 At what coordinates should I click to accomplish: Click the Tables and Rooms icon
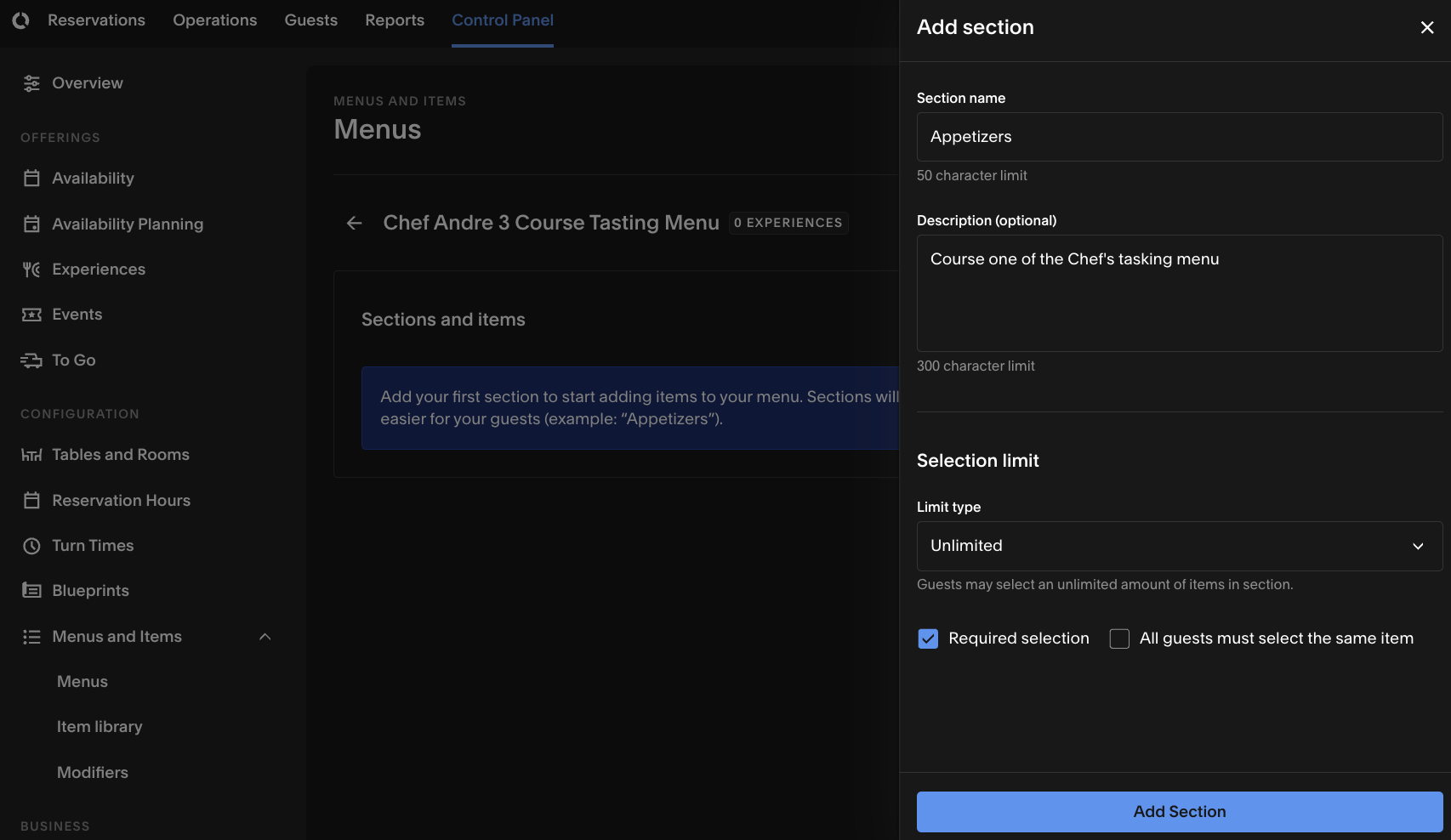pyautogui.click(x=31, y=455)
